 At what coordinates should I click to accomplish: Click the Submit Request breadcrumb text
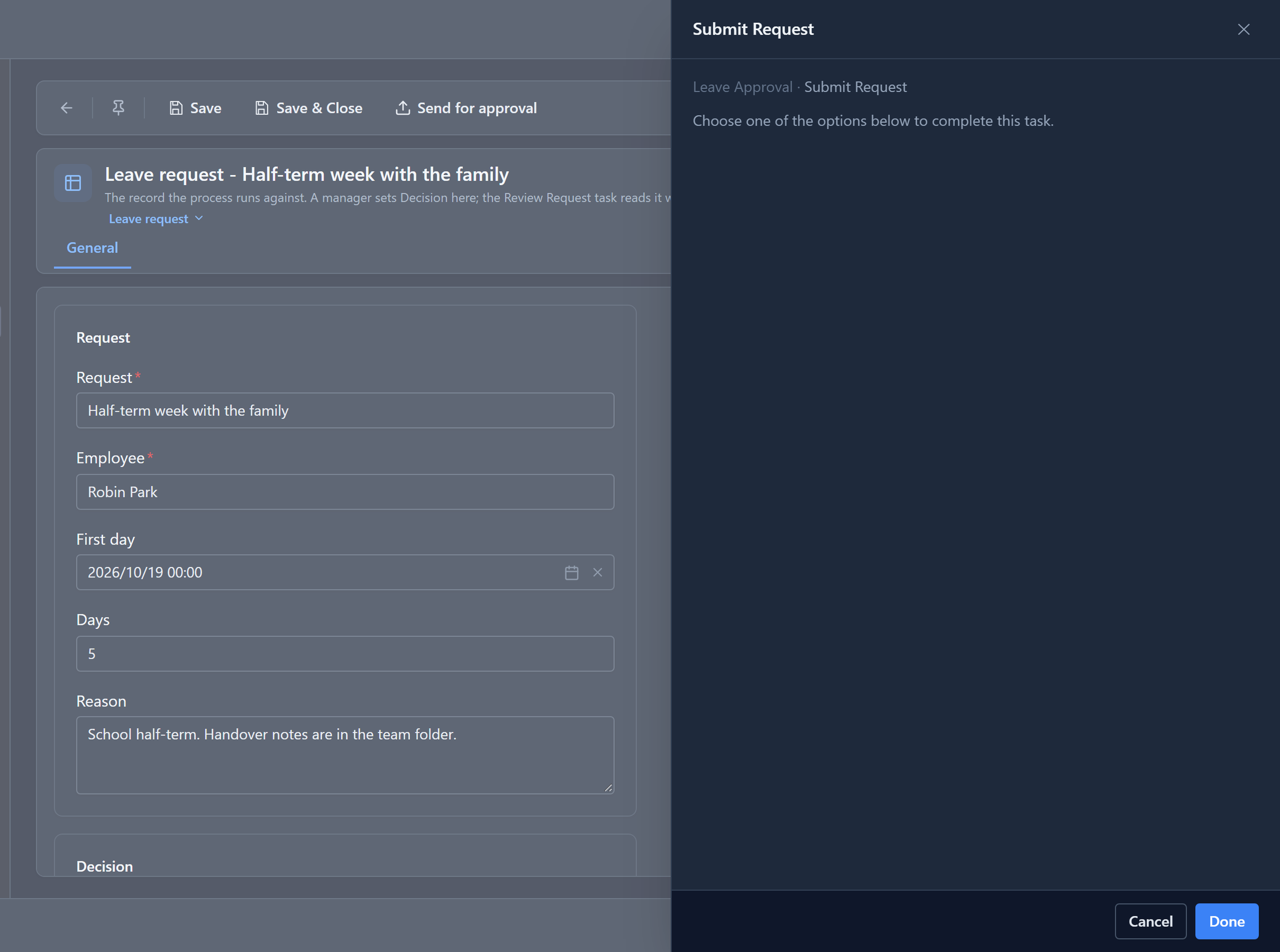[x=855, y=87]
